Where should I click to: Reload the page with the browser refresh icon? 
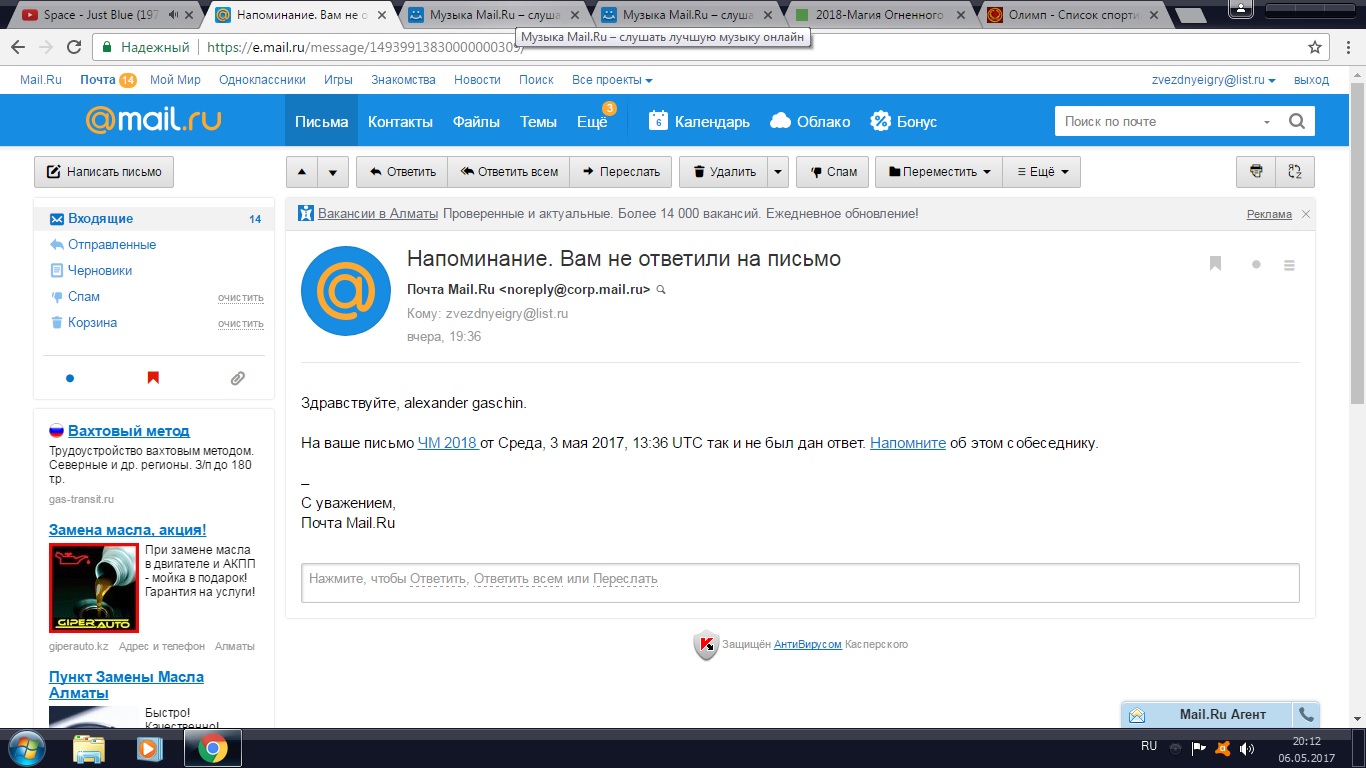(74, 47)
